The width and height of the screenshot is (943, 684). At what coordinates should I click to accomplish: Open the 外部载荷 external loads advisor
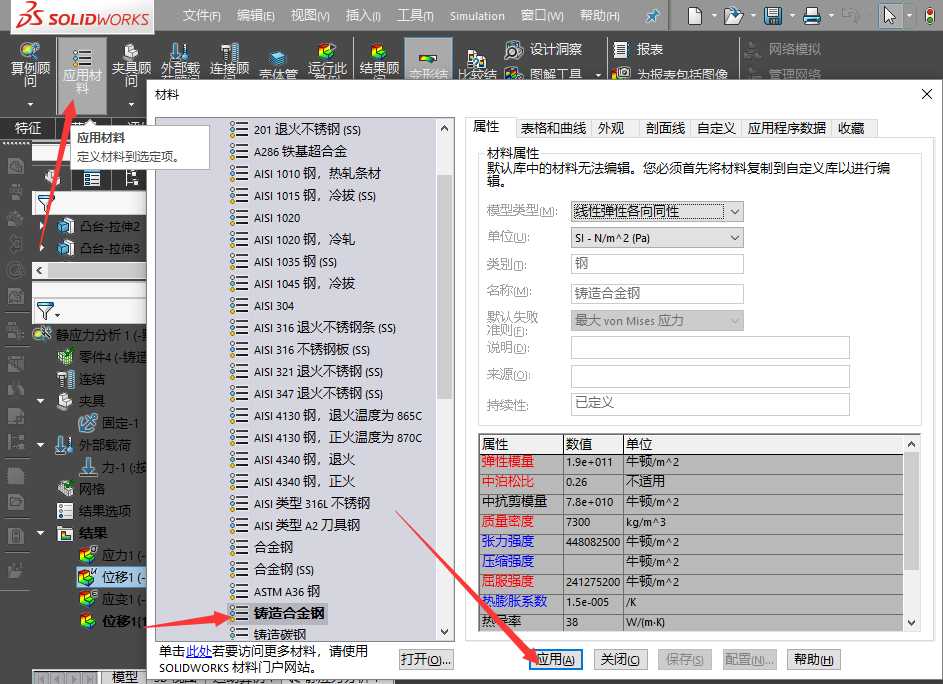pos(180,62)
